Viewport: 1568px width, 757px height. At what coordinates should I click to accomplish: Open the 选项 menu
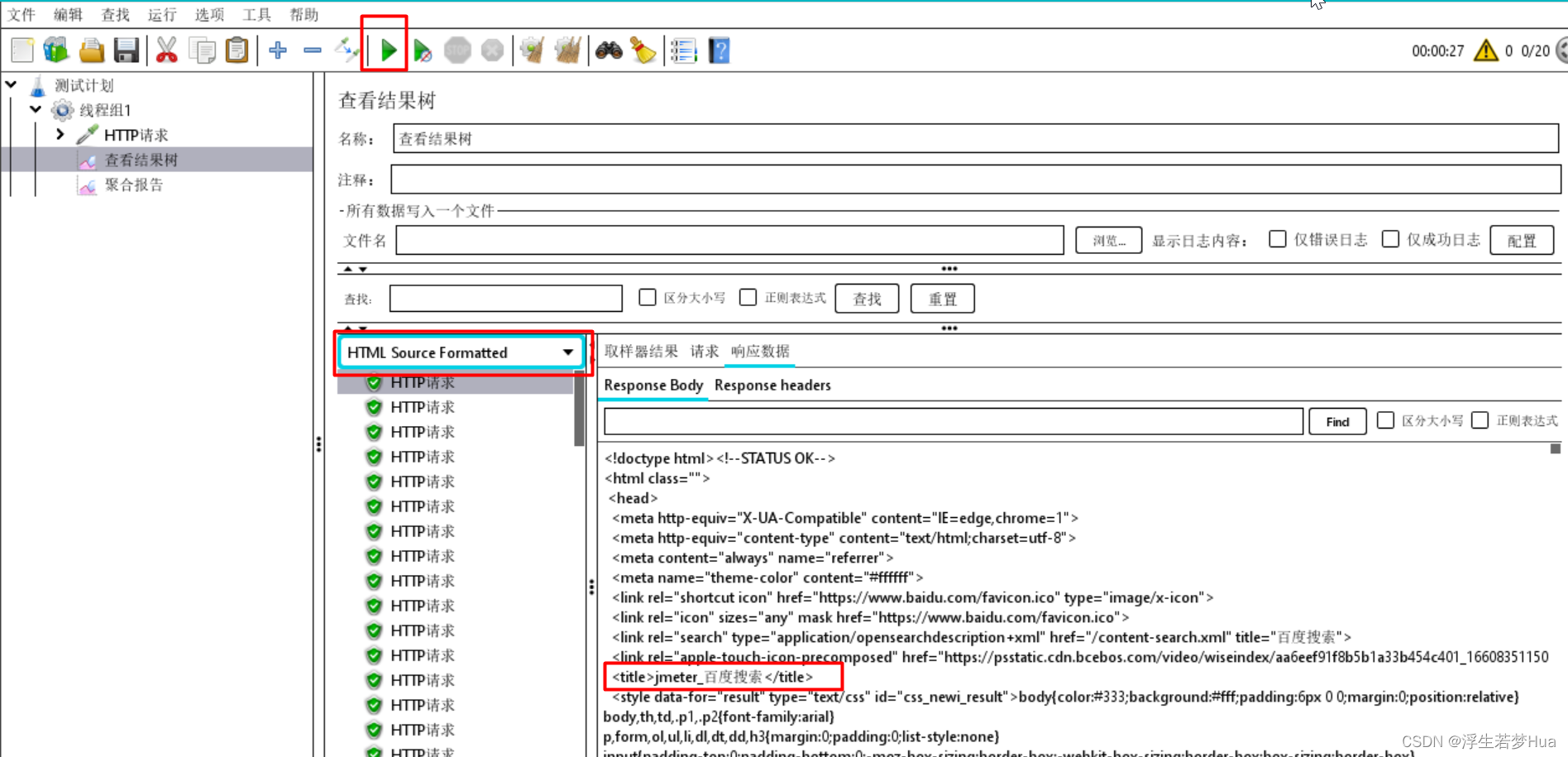pyautogui.click(x=209, y=14)
